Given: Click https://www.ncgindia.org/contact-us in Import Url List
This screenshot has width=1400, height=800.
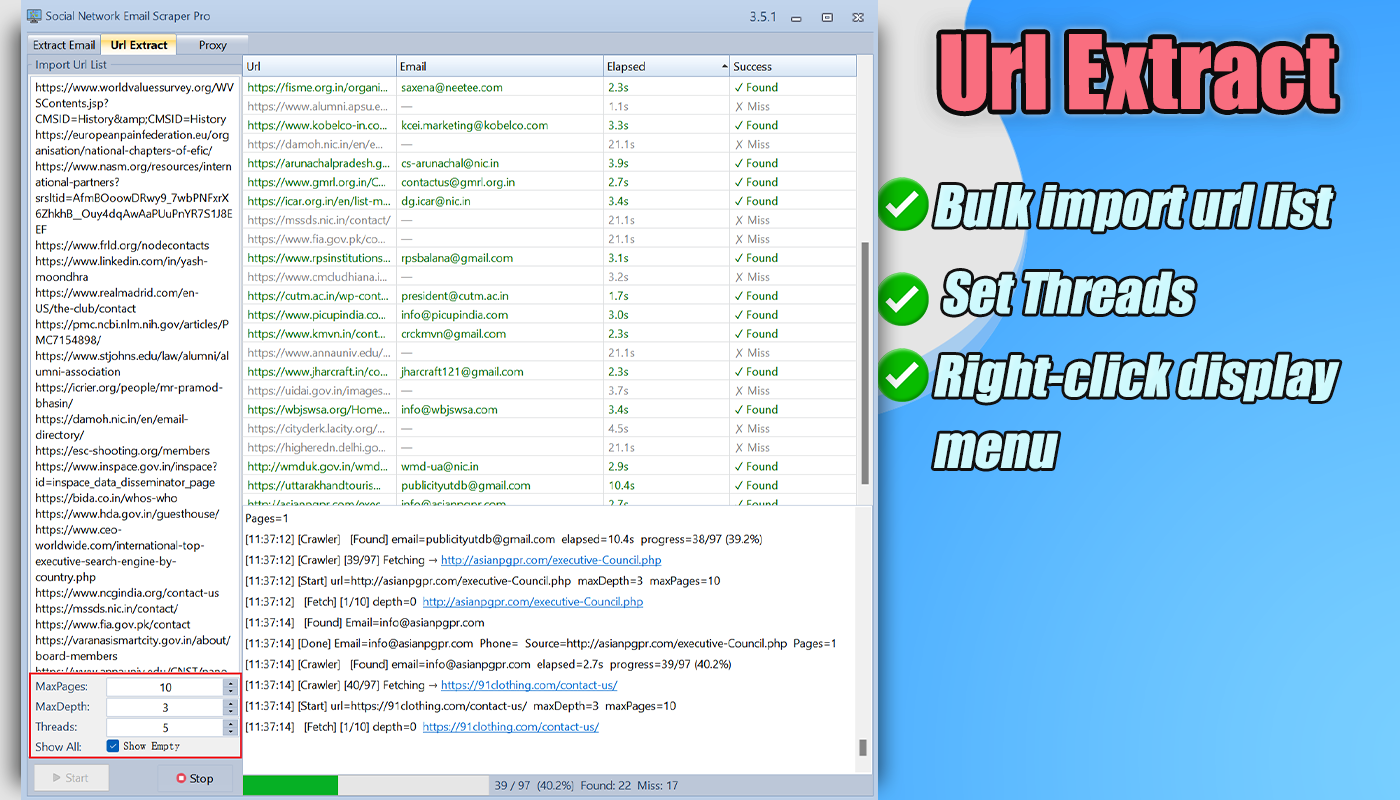Looking at the screenshot, I should pos(127,593).
